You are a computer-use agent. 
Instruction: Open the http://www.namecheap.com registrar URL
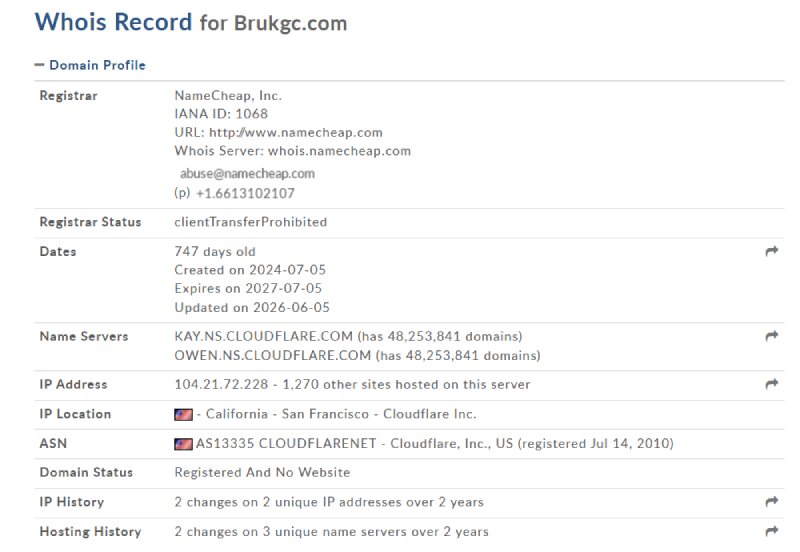[296, 133]
